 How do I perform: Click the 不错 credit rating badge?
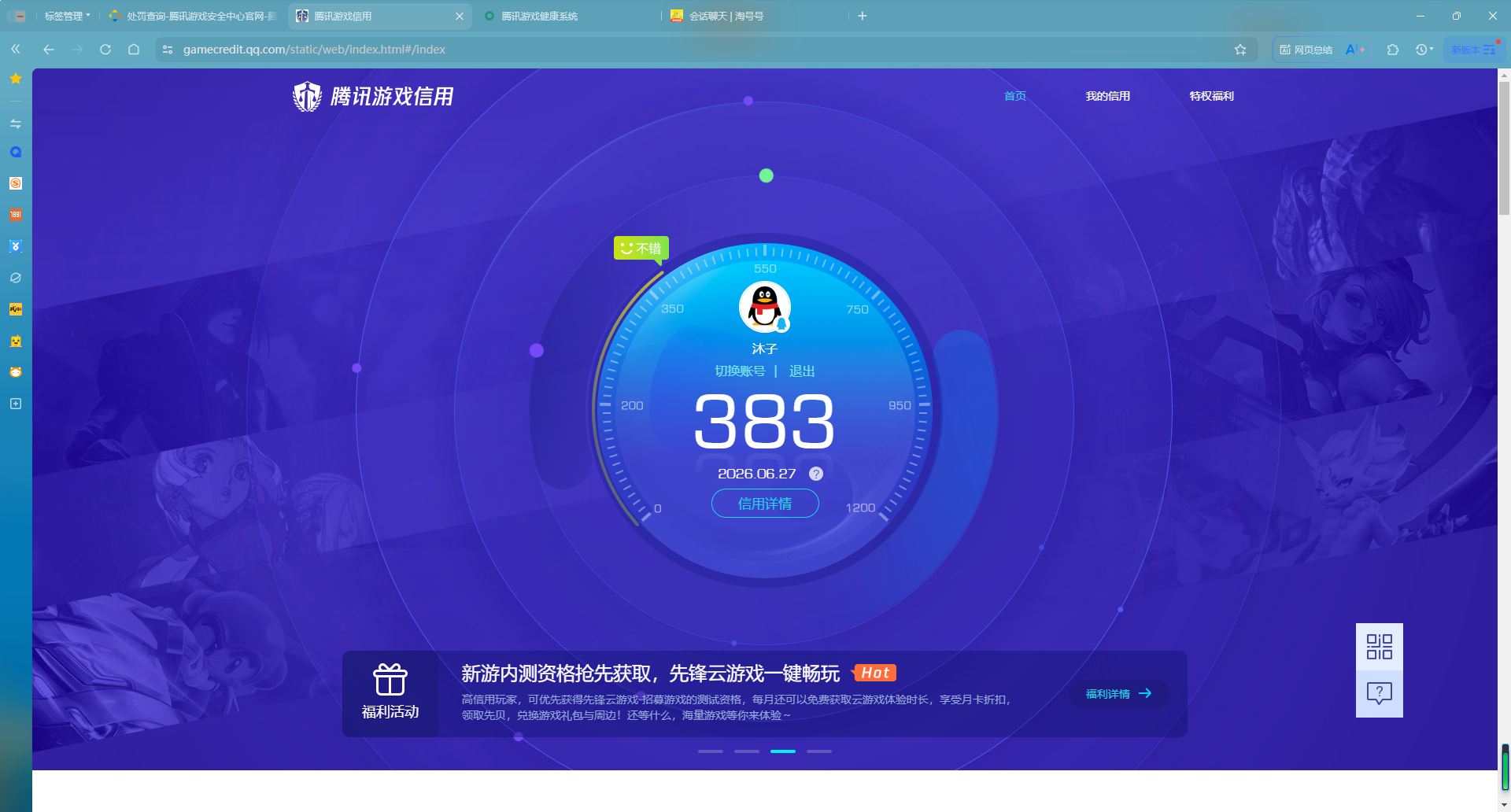tap(641, 249)
